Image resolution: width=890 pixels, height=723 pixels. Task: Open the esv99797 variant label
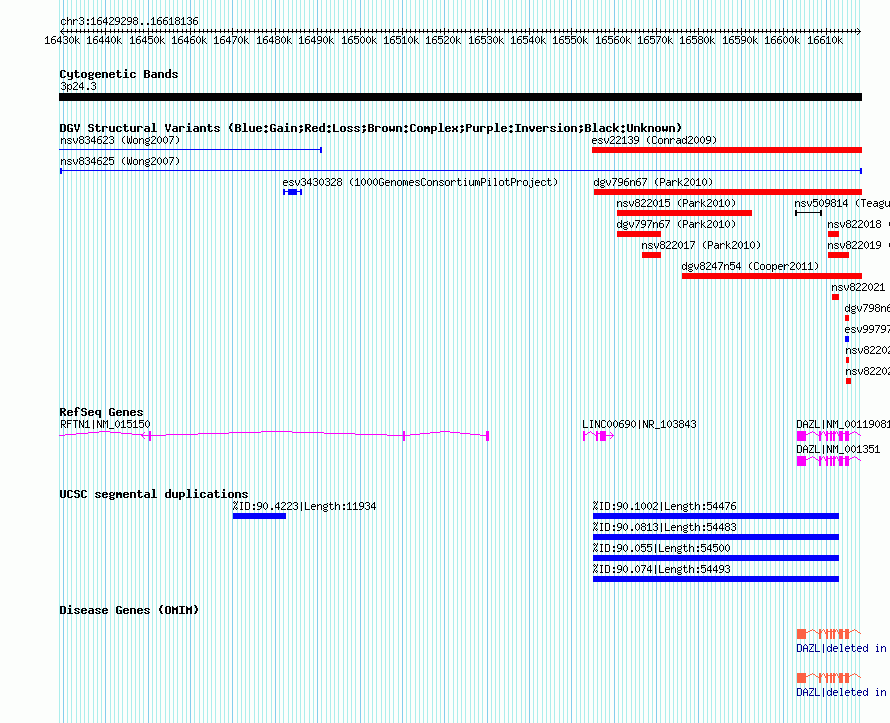[x=867, y=329]
